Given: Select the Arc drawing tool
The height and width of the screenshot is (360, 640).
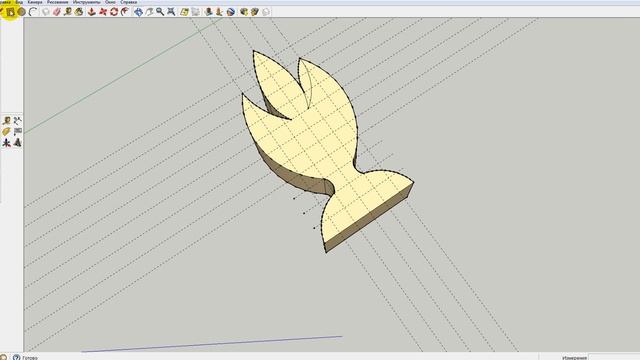Looking at the screenshot, I should 33,12.
